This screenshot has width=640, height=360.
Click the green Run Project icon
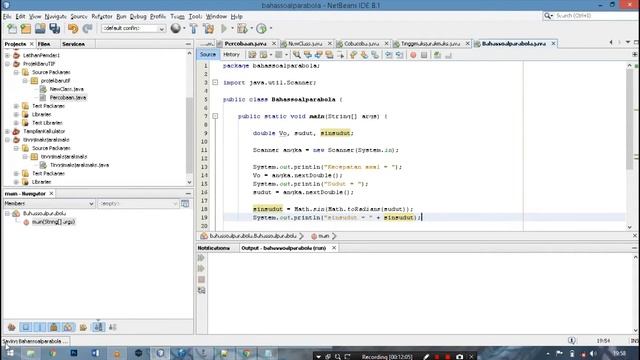[224, 29]
